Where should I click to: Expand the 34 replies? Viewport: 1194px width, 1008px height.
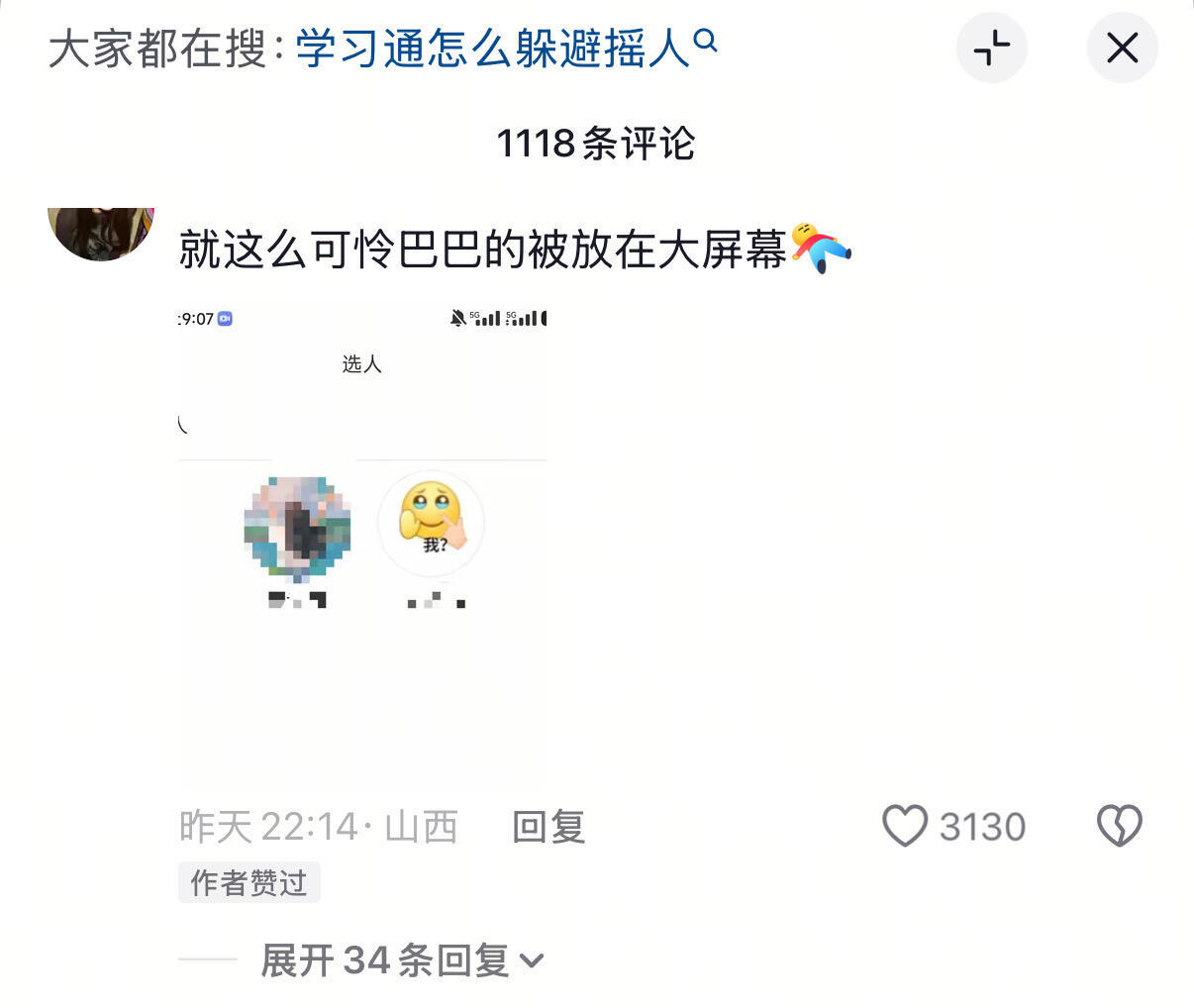[401, 960]
